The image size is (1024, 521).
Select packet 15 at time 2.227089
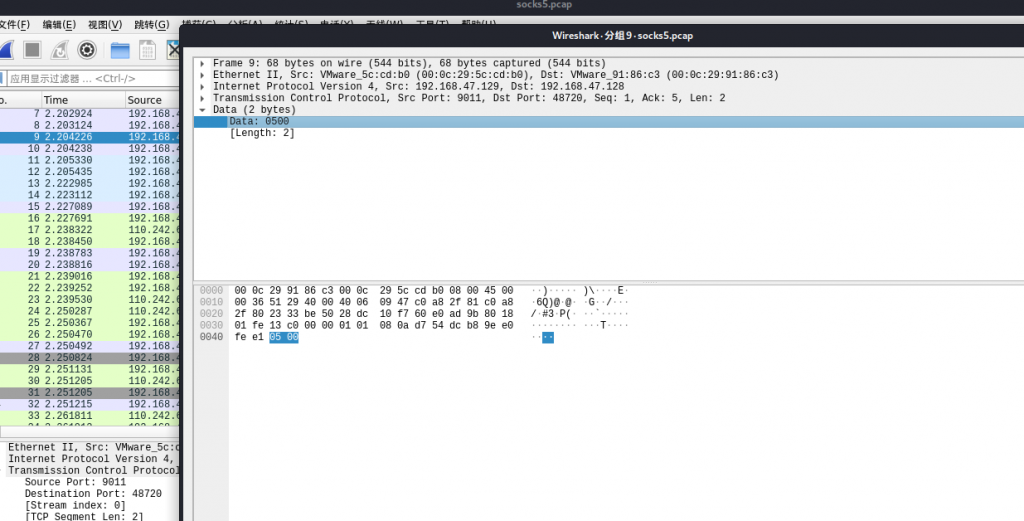coord(89,206)
